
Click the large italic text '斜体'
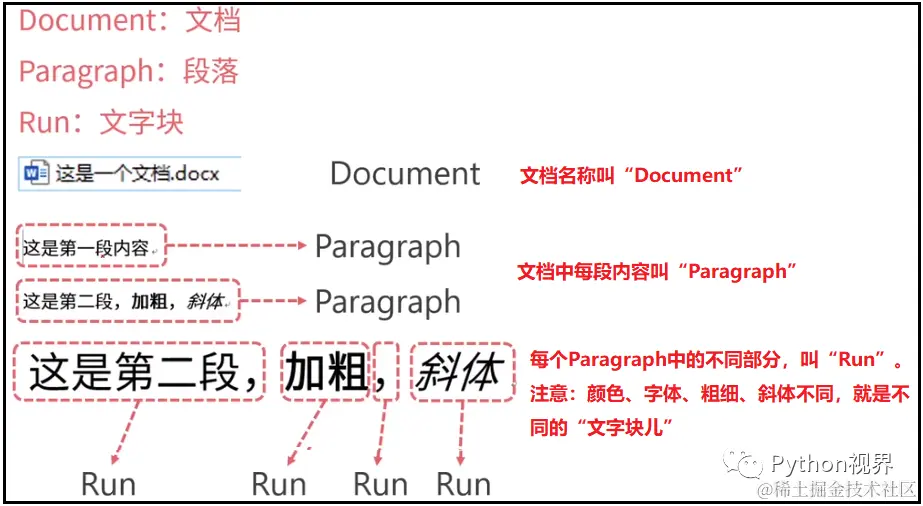coord(460,372)
